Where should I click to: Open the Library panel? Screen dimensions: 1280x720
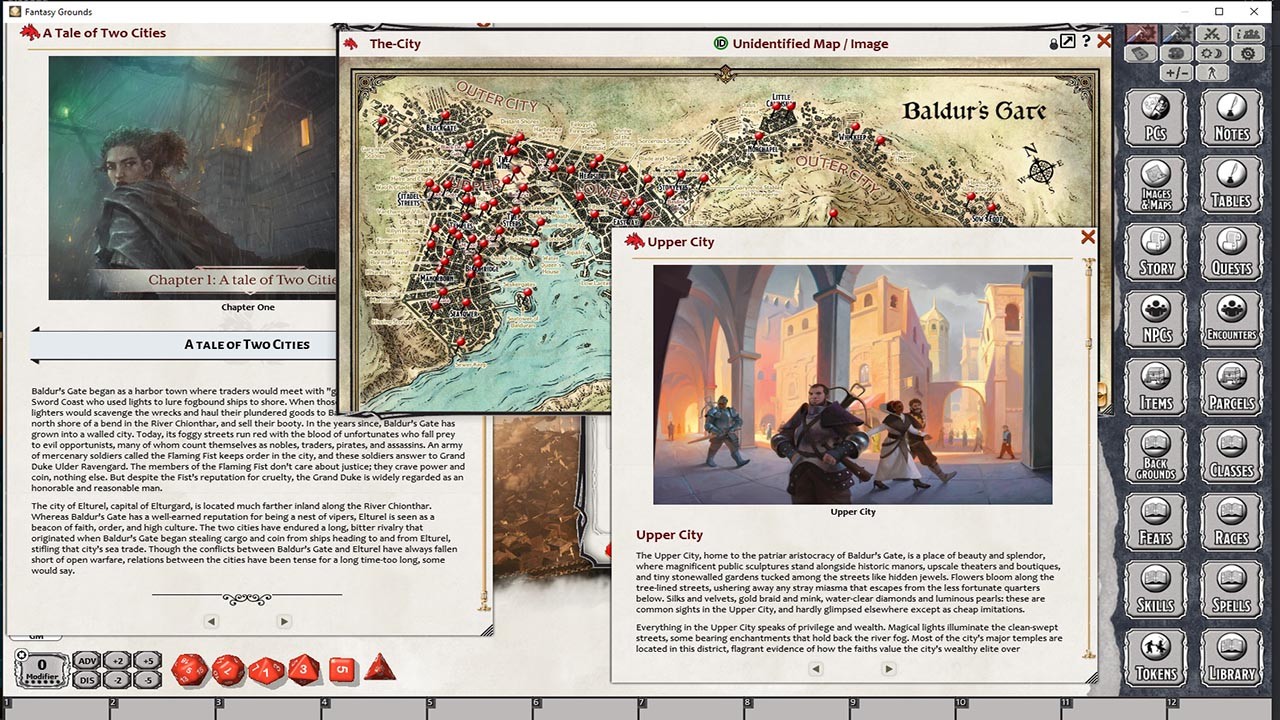pos(1231,657)
